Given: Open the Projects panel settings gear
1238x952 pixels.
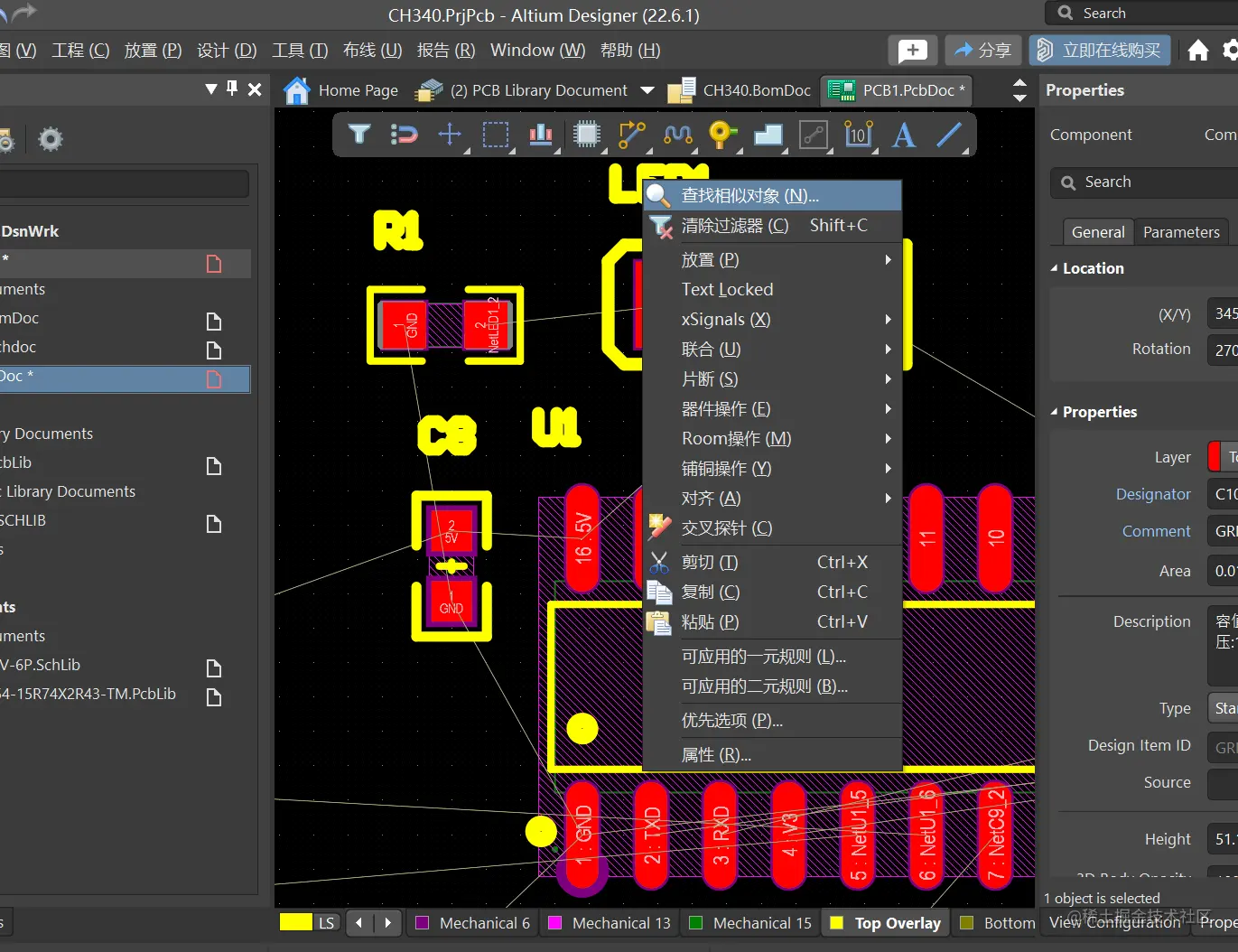Looking at the screenshot, I should pyautogui.click(x=51, y=139).
